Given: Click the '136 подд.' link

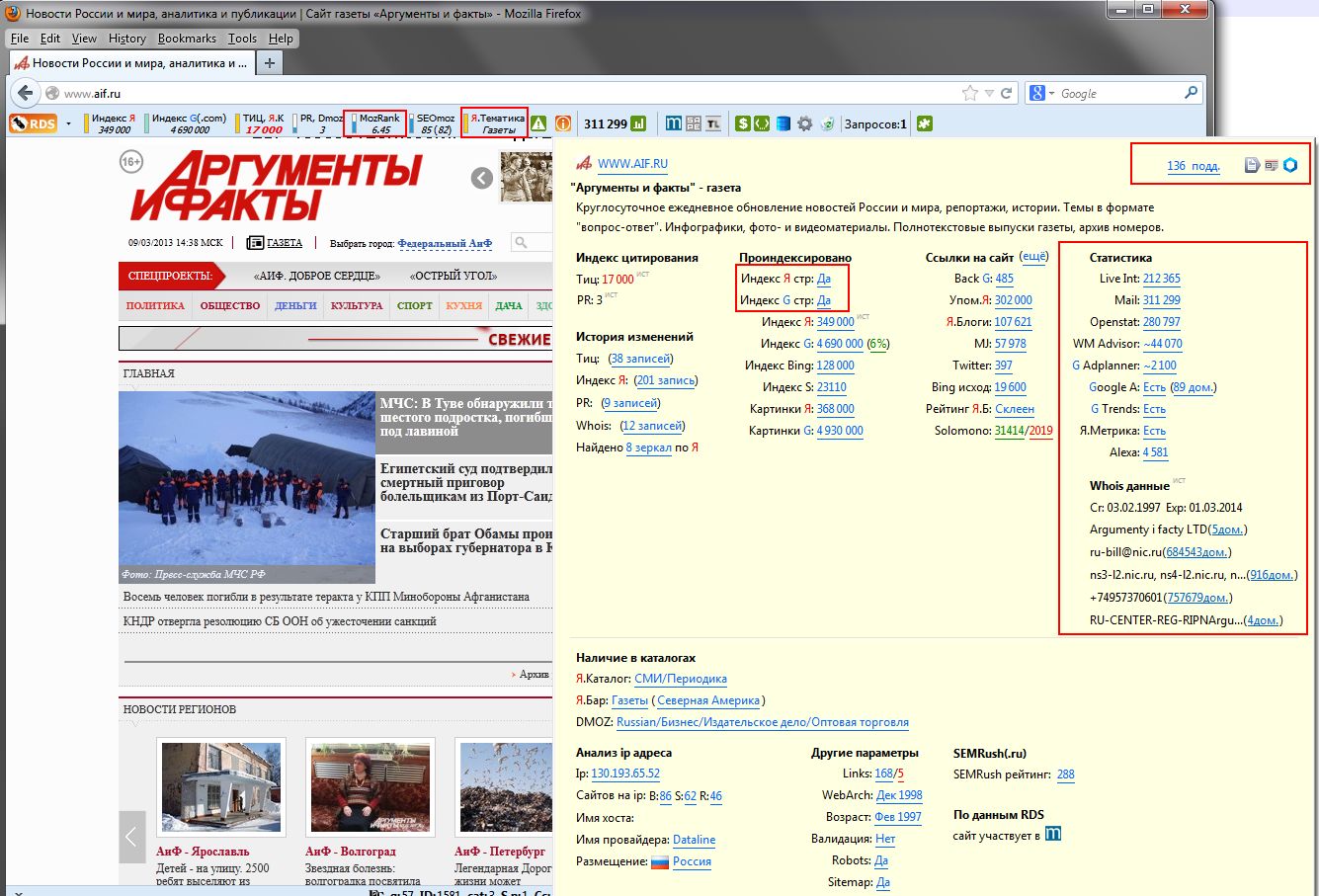Looking at the screenshot, I should (1194, 166).
